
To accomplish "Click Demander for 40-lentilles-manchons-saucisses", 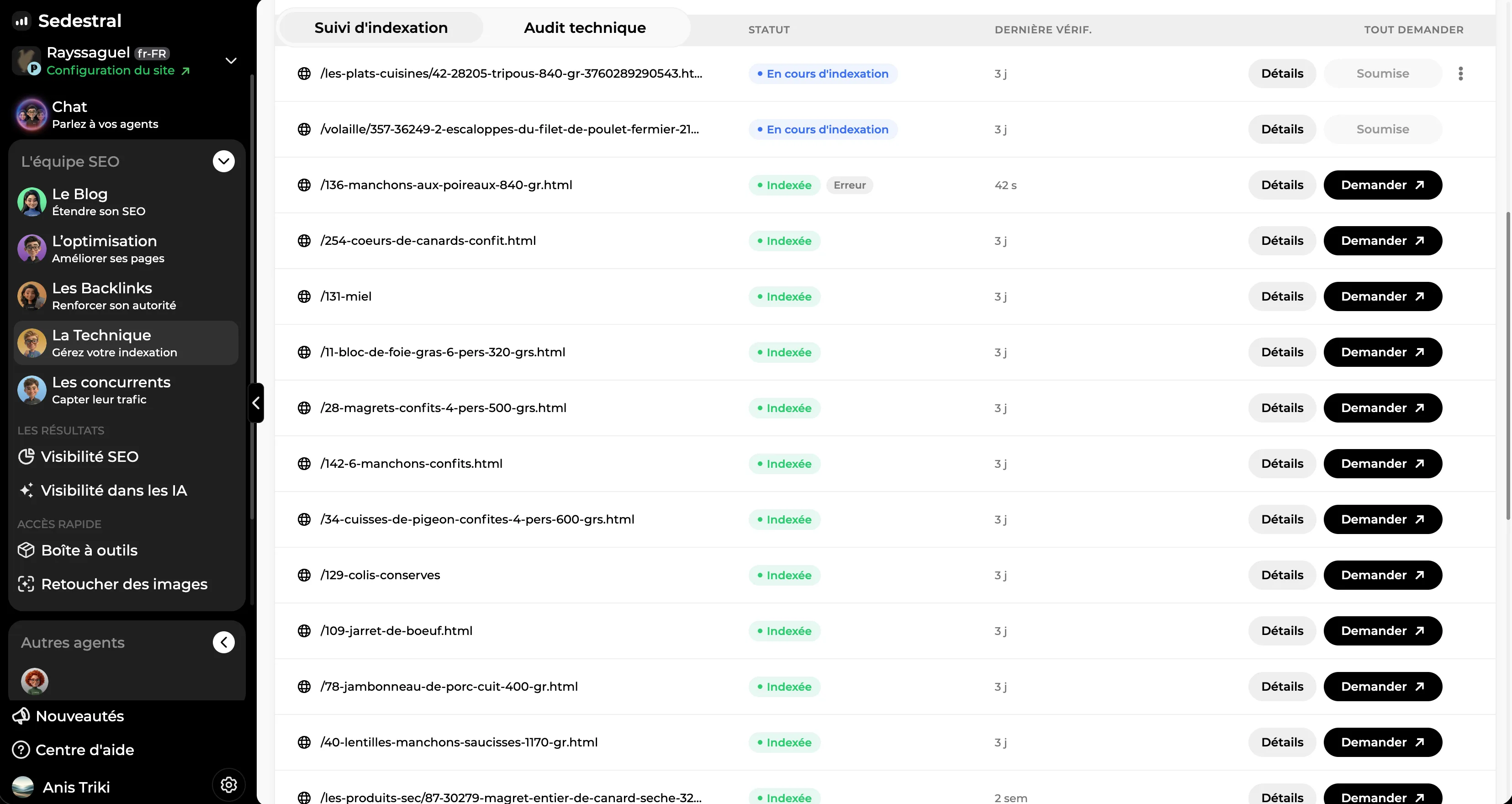I will click(1382, 742).
